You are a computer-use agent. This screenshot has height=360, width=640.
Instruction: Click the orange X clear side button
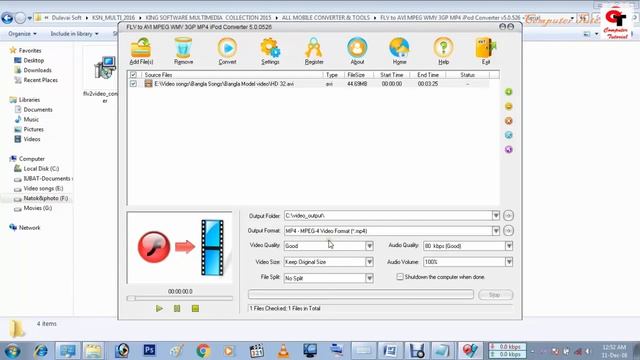click(509, 121)
